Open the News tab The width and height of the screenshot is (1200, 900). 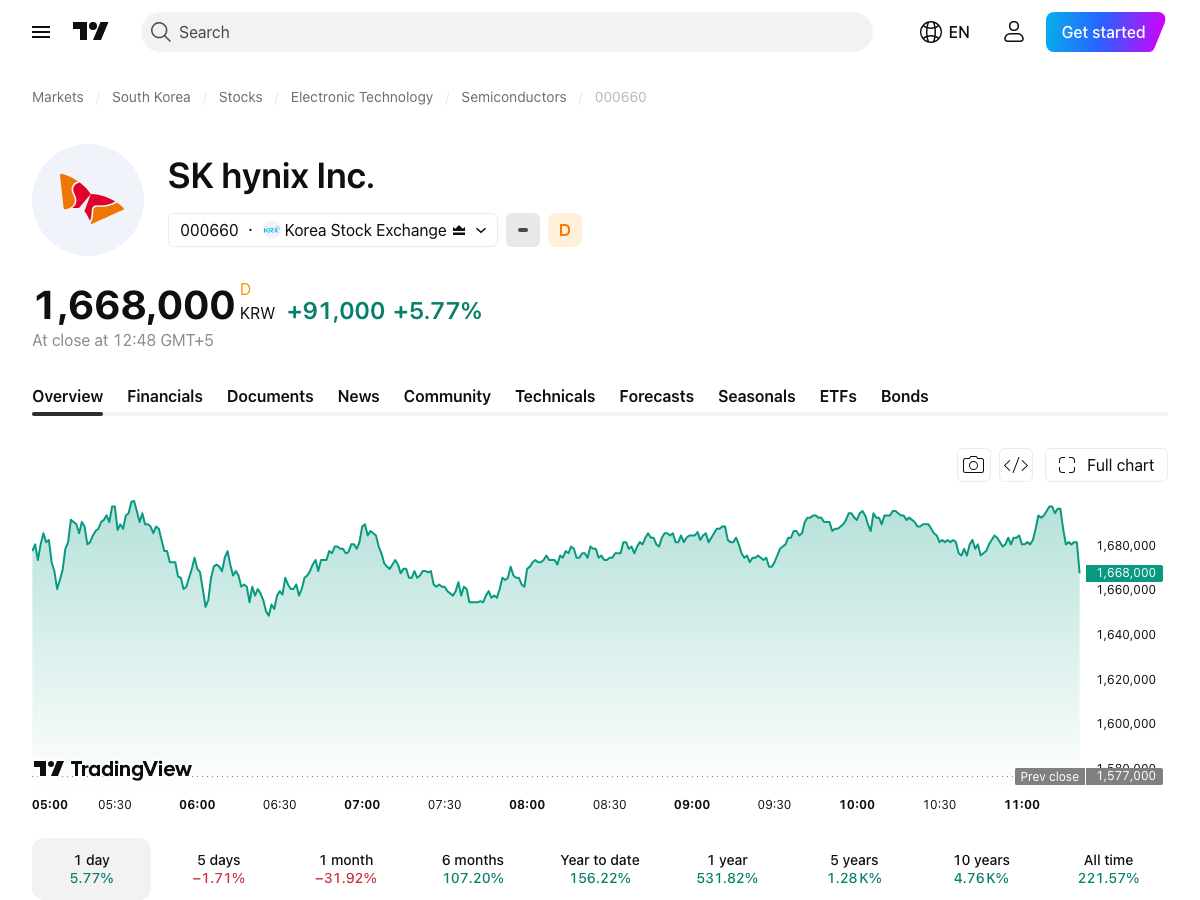(x=359, y=396)
